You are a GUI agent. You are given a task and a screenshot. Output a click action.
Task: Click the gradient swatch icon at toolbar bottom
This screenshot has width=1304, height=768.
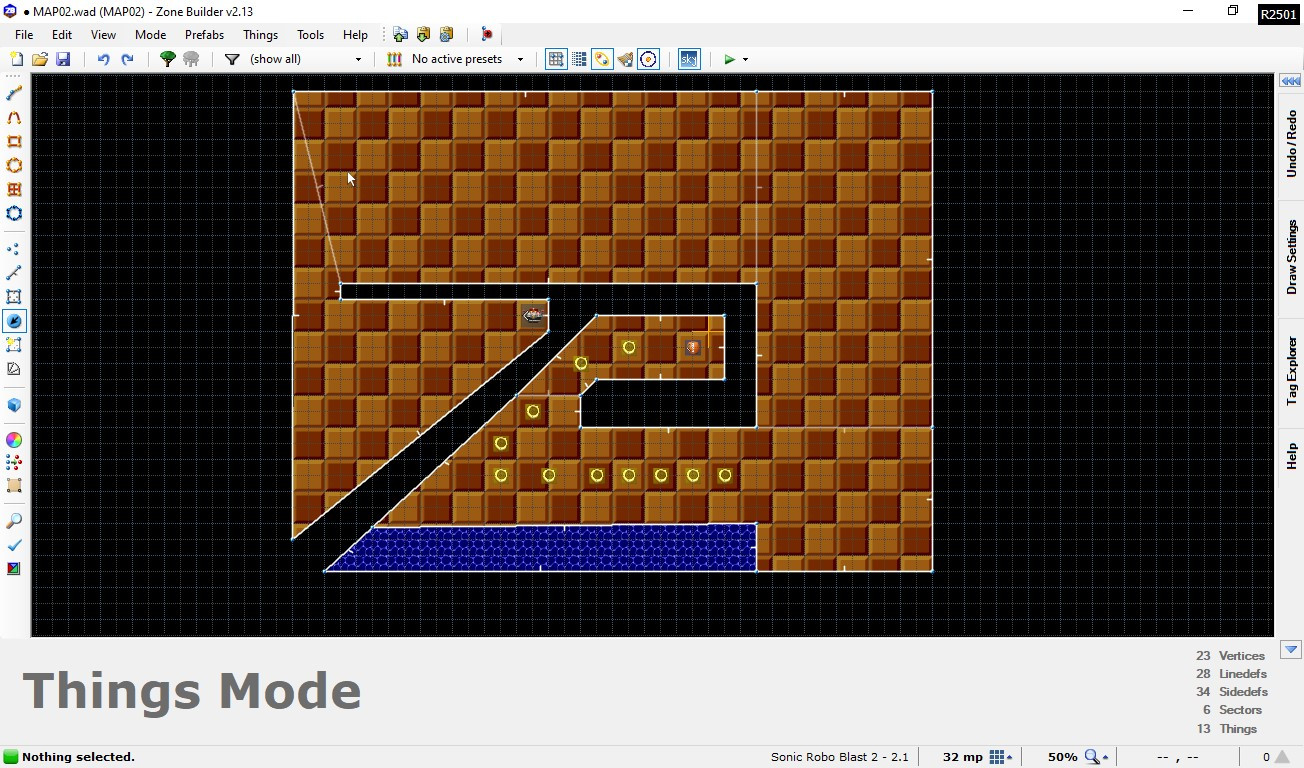(13, 568)
